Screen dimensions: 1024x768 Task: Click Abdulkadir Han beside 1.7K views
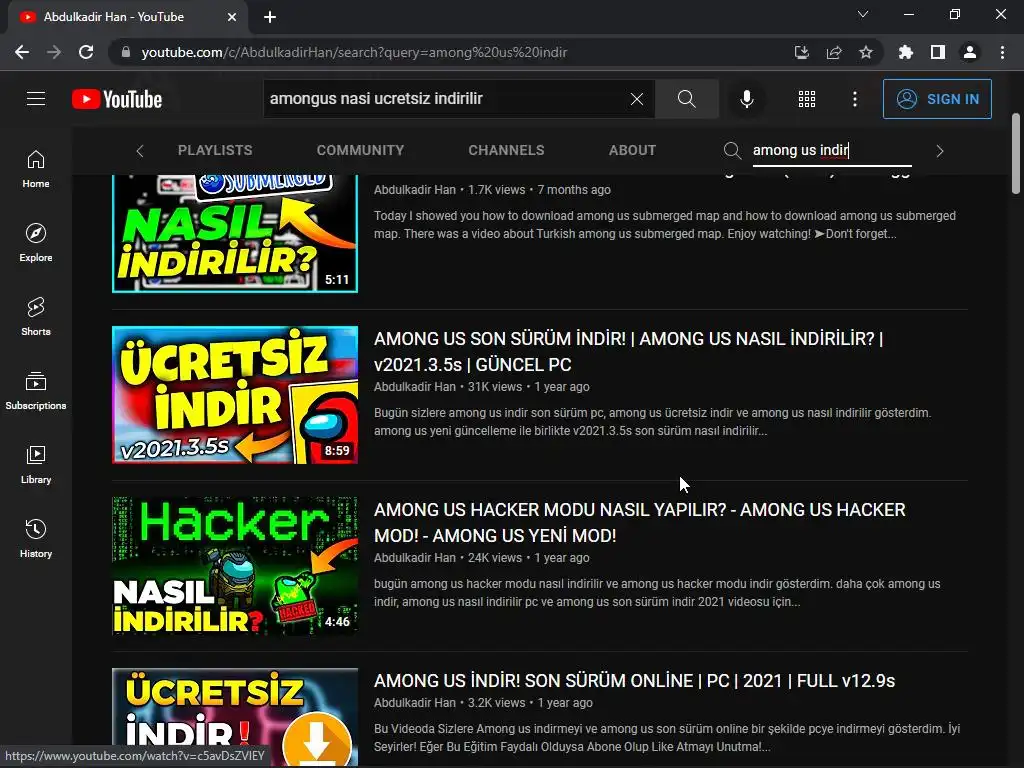pyautogui.click(x=415, y=189)
